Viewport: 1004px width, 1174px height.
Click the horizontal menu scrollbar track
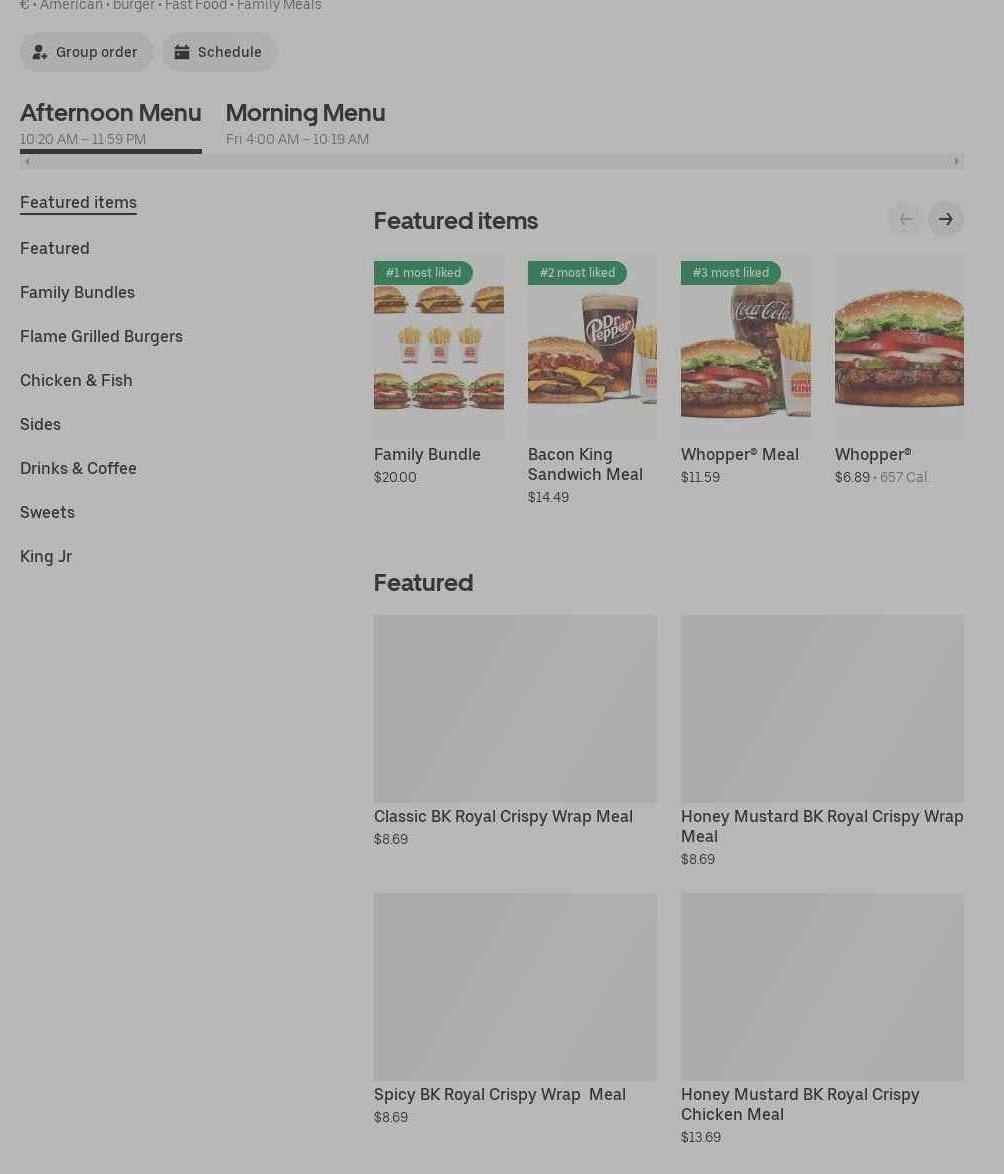[492, 161]
